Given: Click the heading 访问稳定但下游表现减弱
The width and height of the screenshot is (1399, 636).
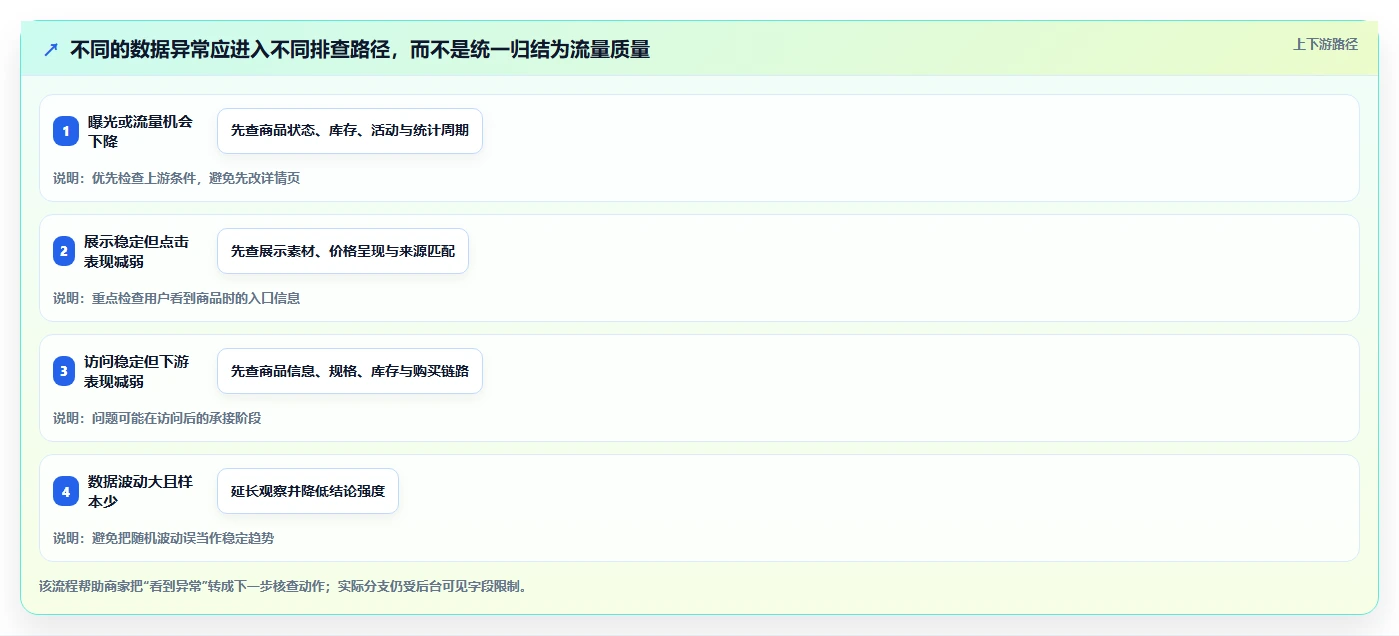Looking at the screenshot, I should point(137,371).
